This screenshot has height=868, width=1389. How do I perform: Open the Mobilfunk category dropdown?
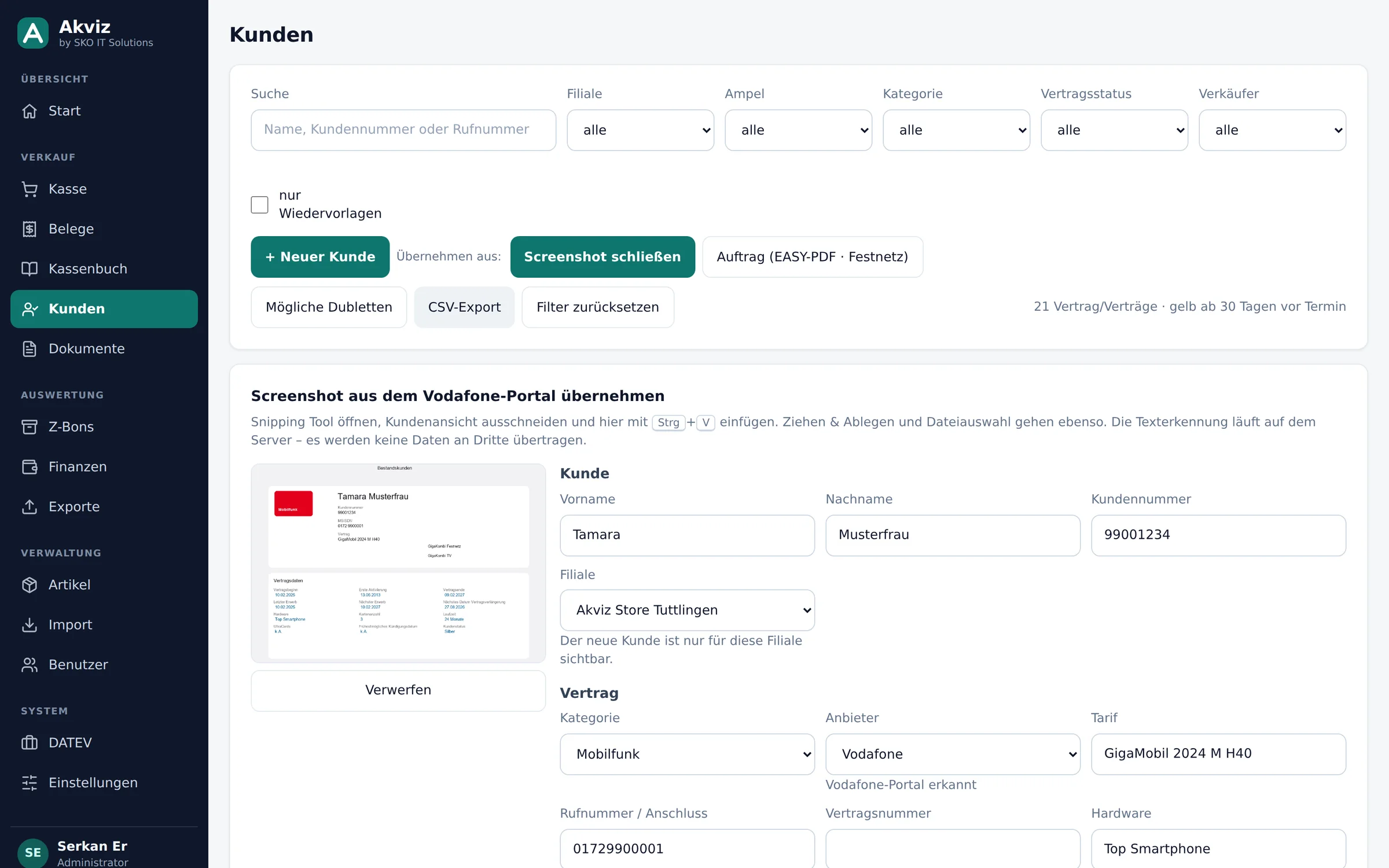687,754
